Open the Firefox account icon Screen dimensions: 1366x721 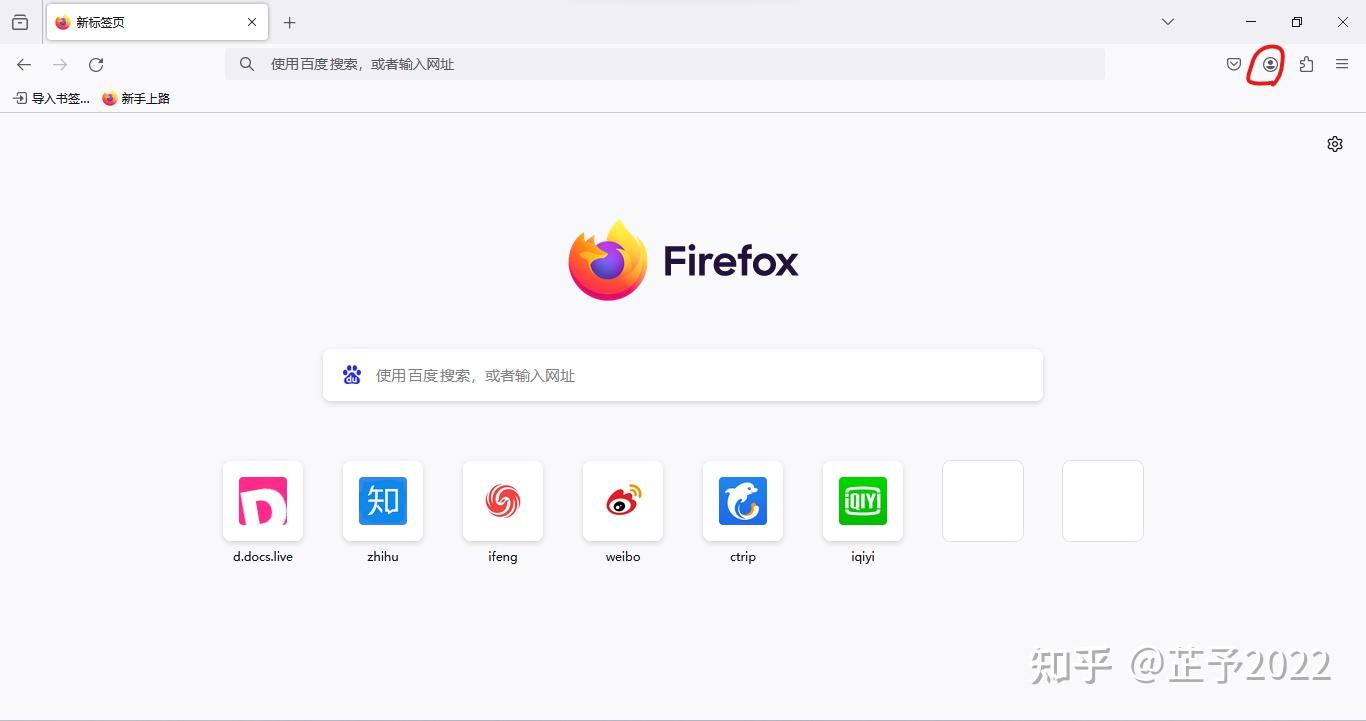click(1267, 64)
